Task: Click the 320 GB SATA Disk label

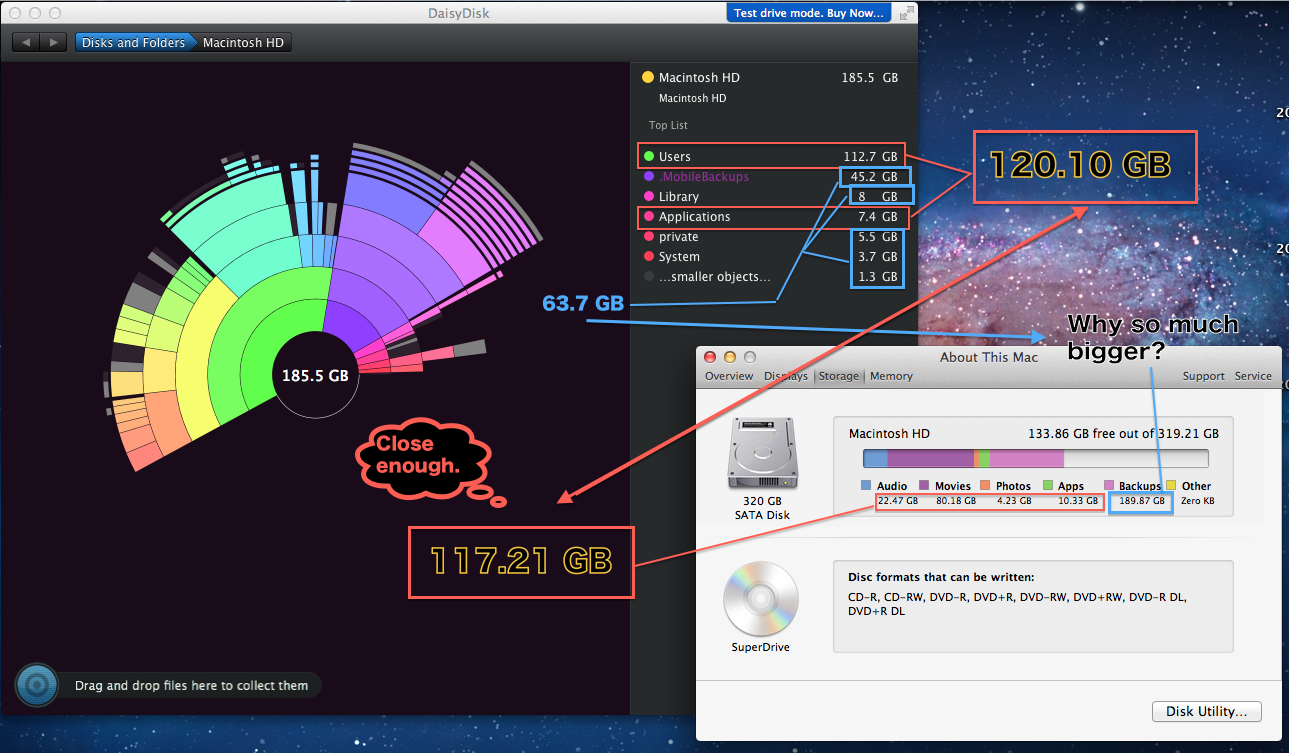Action: pyautogui.click(x=762, y=508)
